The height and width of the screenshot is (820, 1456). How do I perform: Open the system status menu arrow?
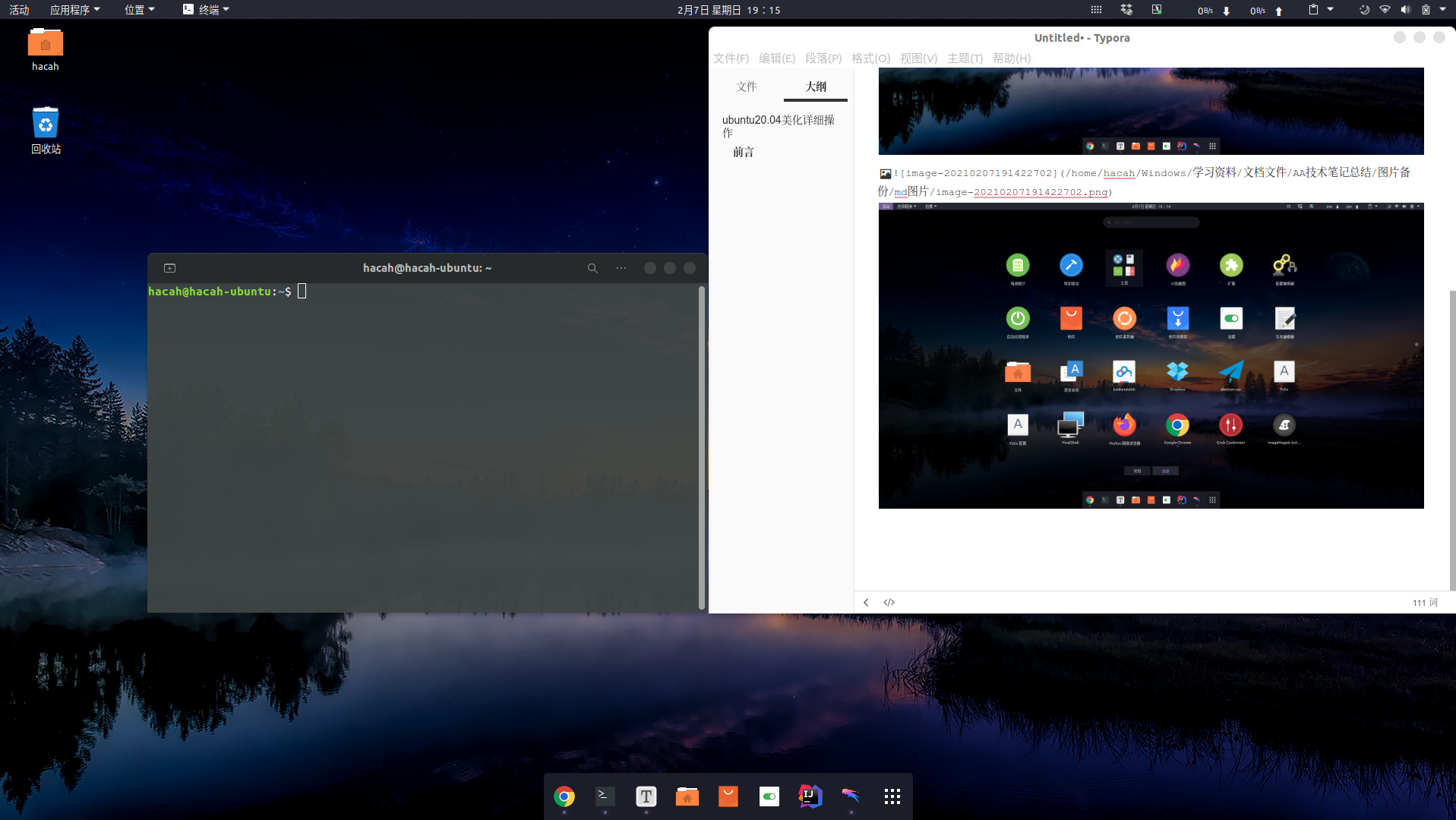tap(1442, 10)
